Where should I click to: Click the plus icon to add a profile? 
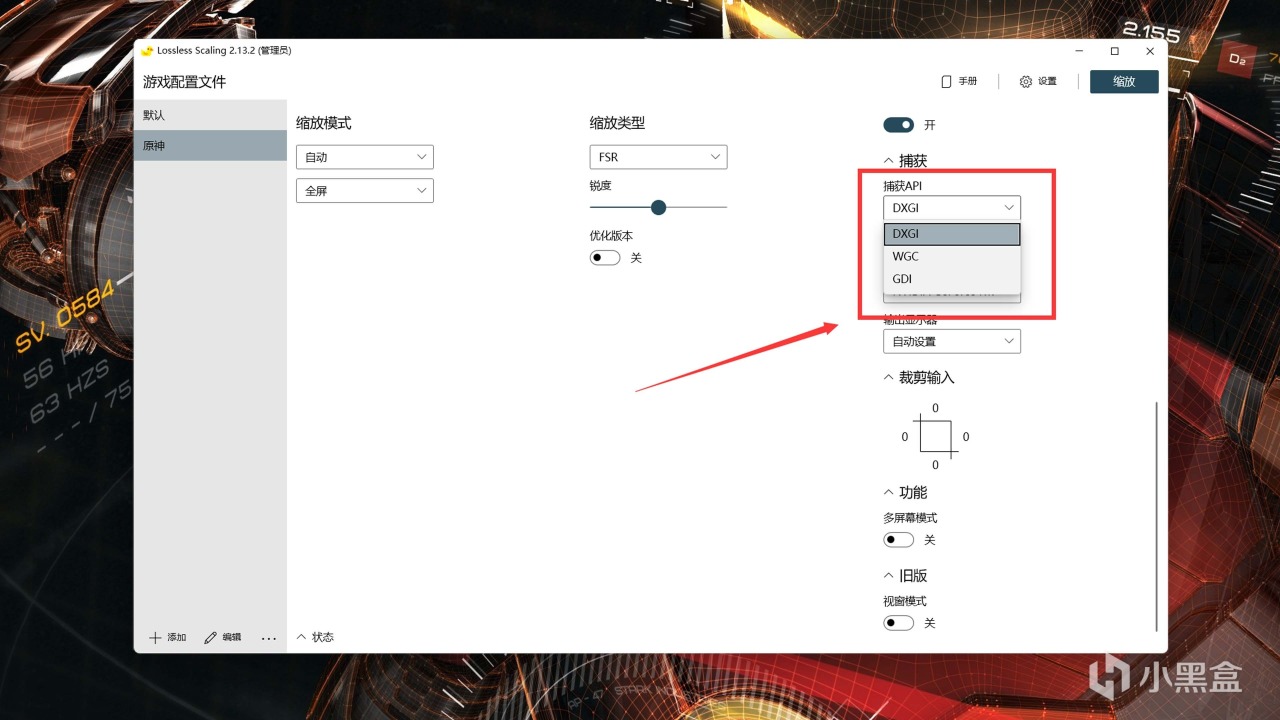click(155, 637)
